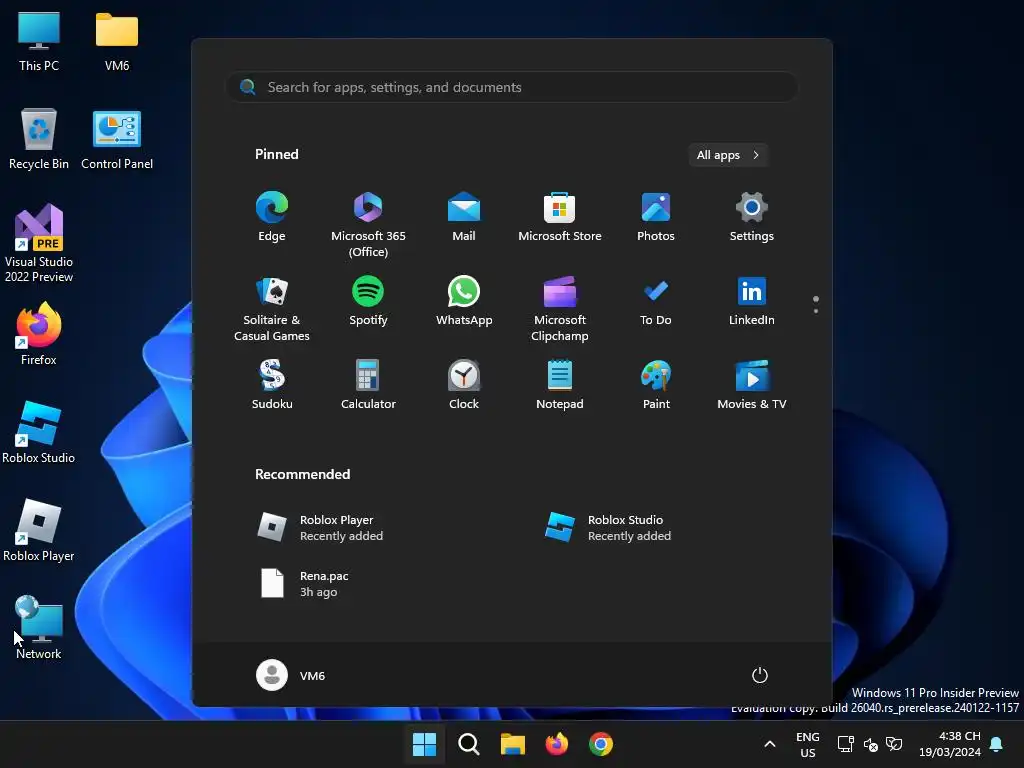The image size is (1024, 768).
Task: Open Paint
Action: [x=656, y=385]
